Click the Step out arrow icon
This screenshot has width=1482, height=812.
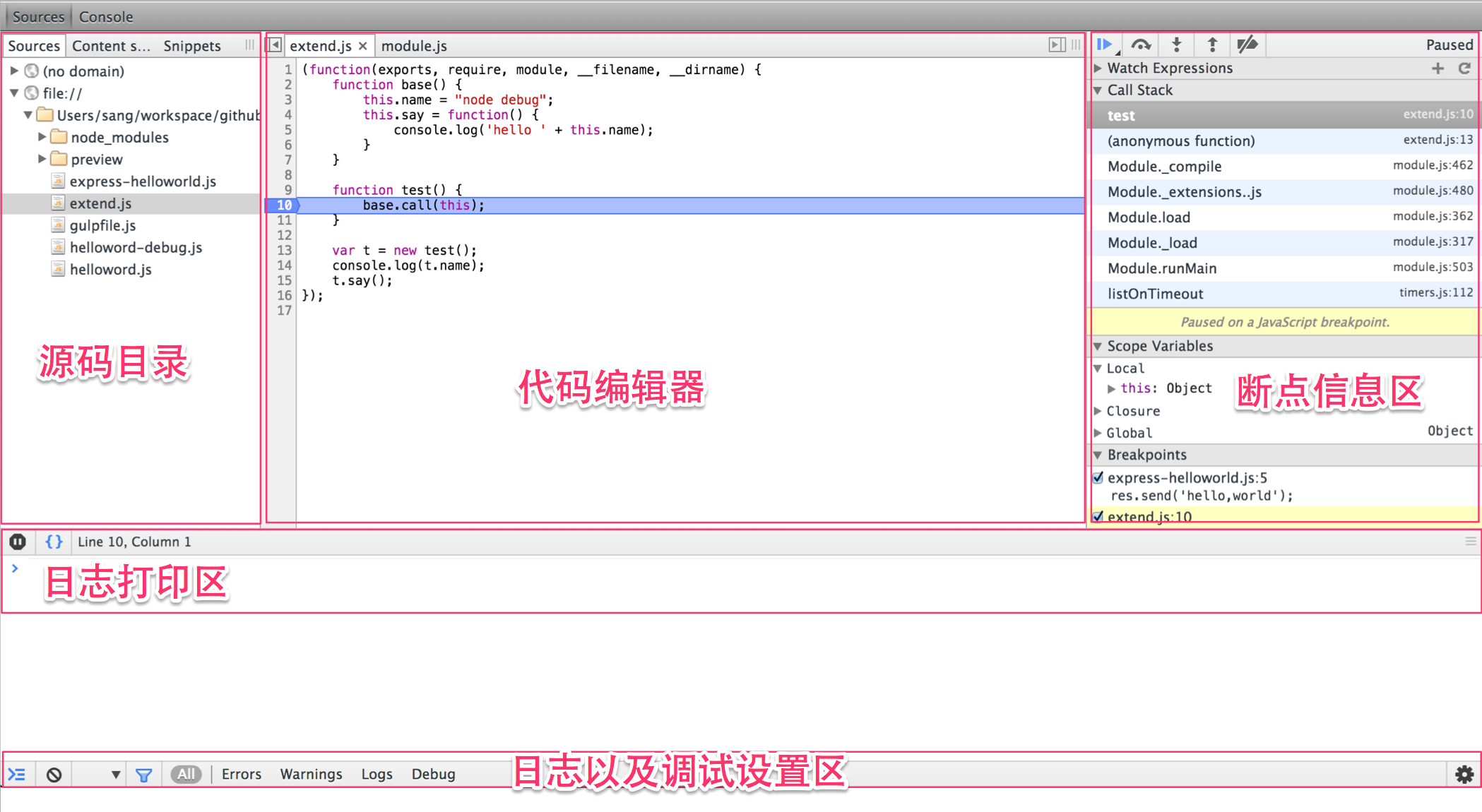click(x=1212, y=45)
